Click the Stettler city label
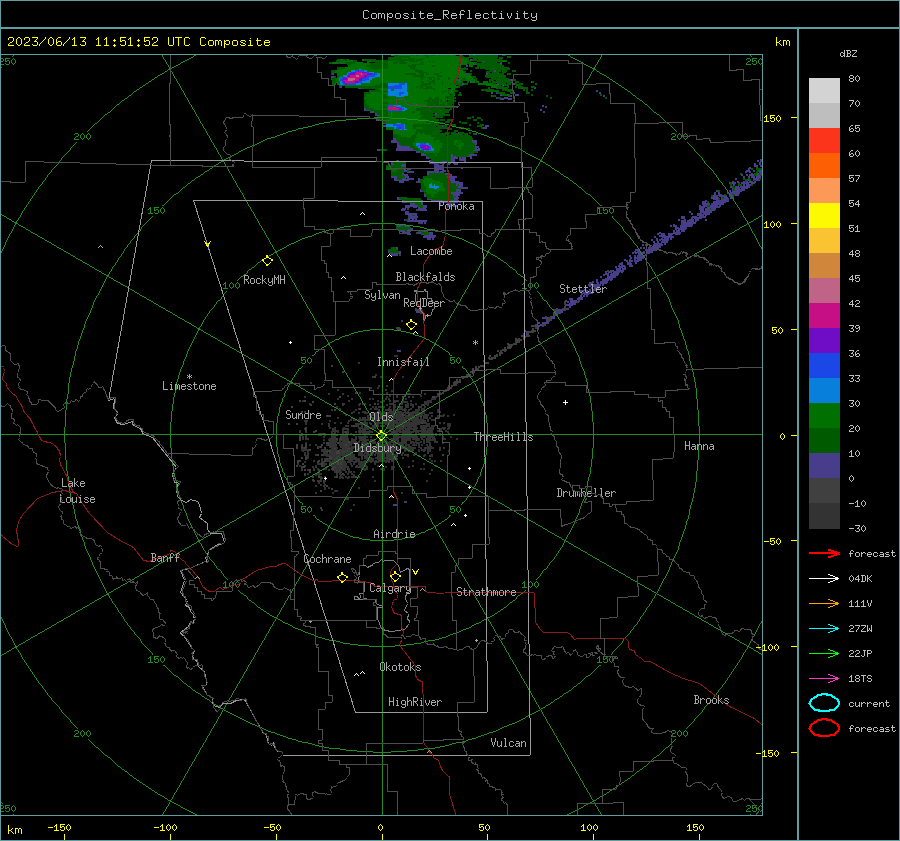 click(x=583, y=289)
